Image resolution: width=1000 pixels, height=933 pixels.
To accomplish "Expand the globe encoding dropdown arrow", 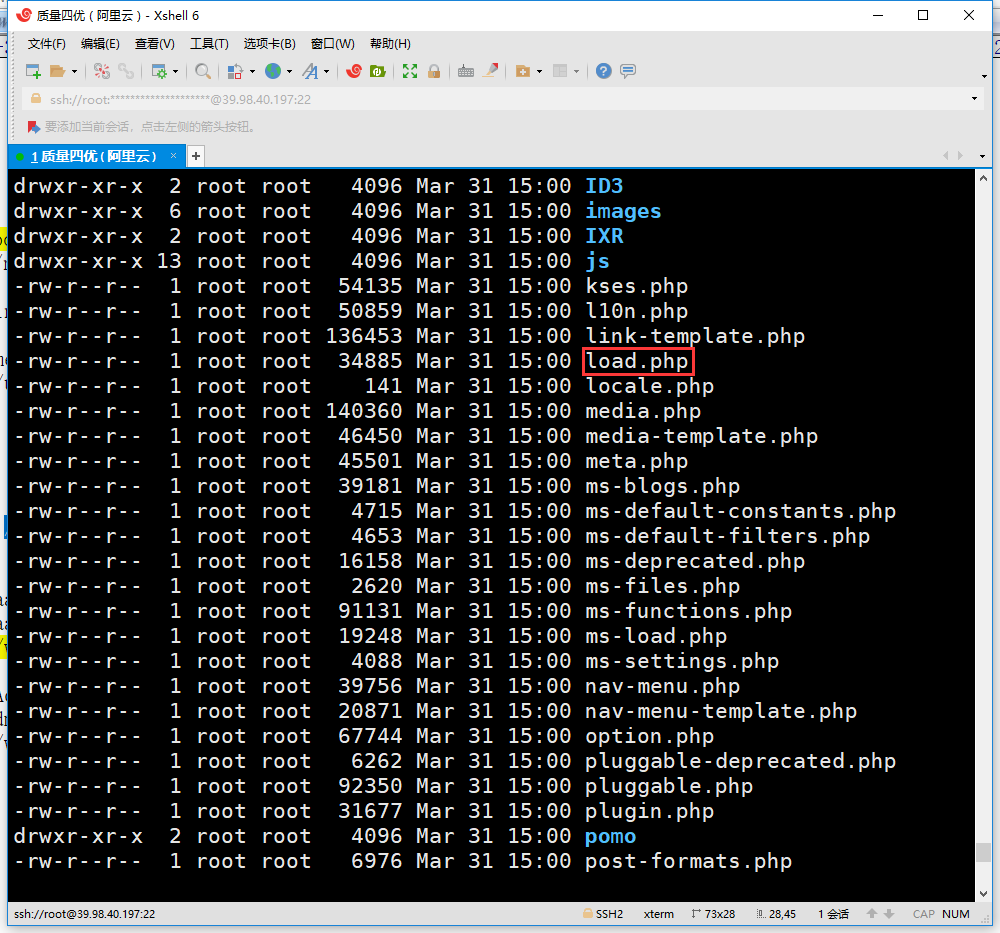I will [x=289, y=72].
